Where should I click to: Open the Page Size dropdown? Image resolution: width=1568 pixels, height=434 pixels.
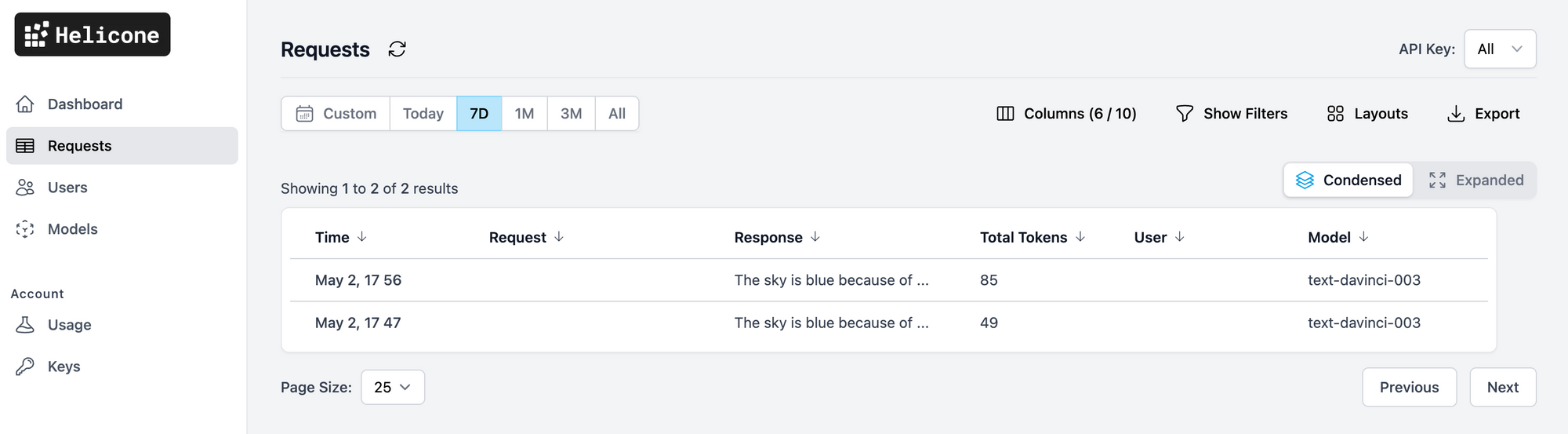(393, 388)
